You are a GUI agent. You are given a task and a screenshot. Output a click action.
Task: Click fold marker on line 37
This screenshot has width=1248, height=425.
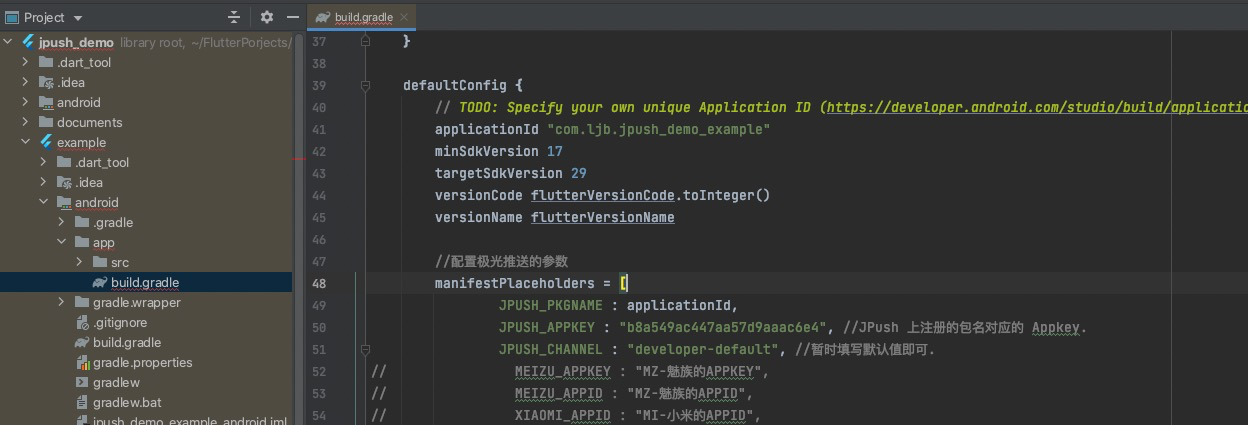click(365, 41)
